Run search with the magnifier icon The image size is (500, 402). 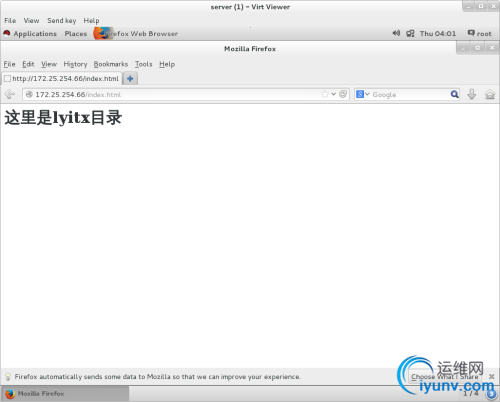tap(454, 94)
